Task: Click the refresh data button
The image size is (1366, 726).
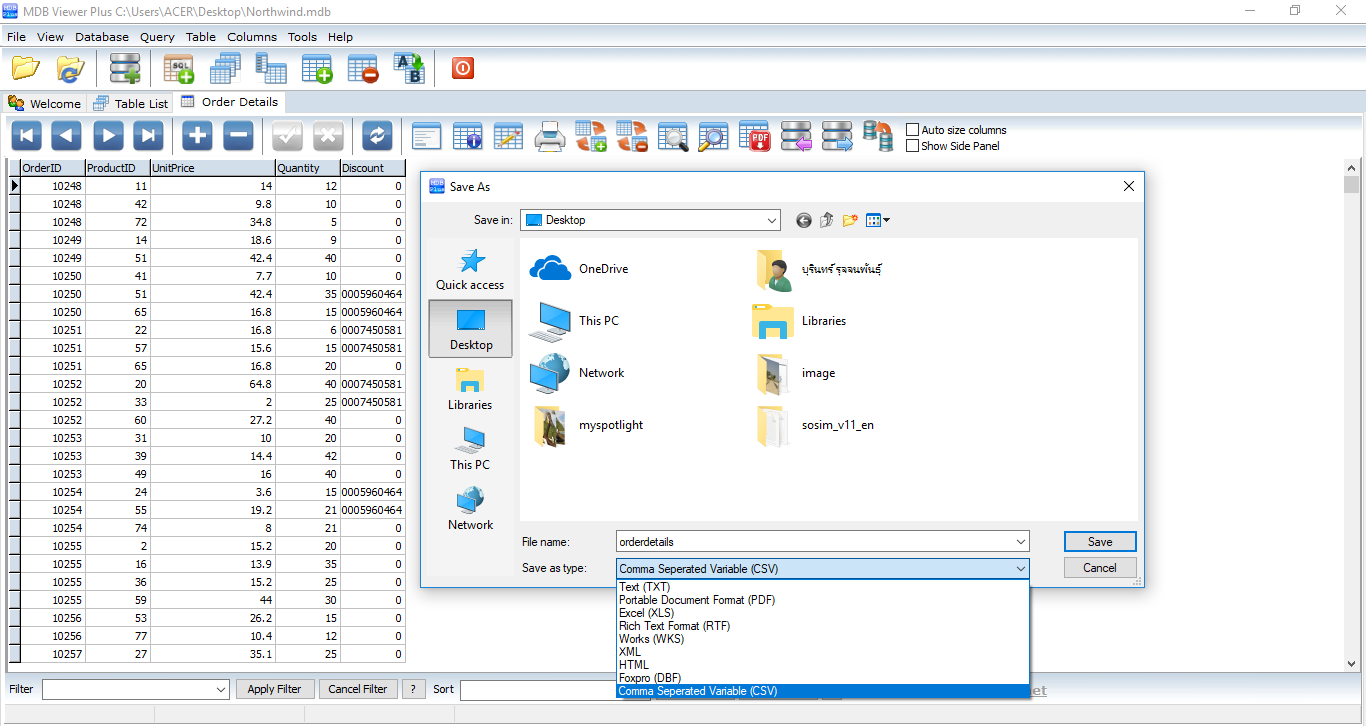Action: pos(377,136)
